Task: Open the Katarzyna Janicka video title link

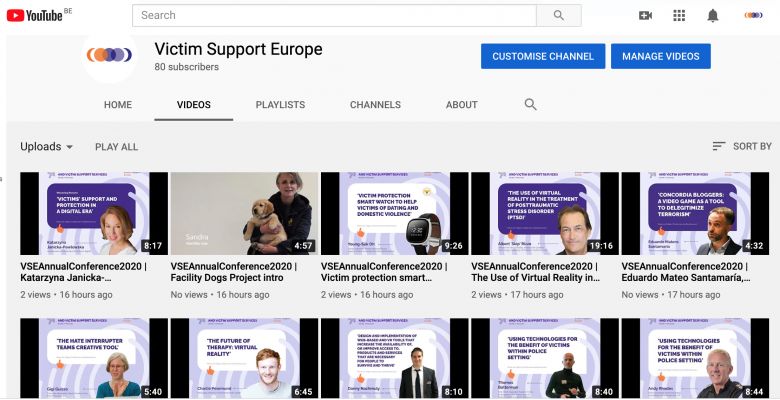Action: 90,273
